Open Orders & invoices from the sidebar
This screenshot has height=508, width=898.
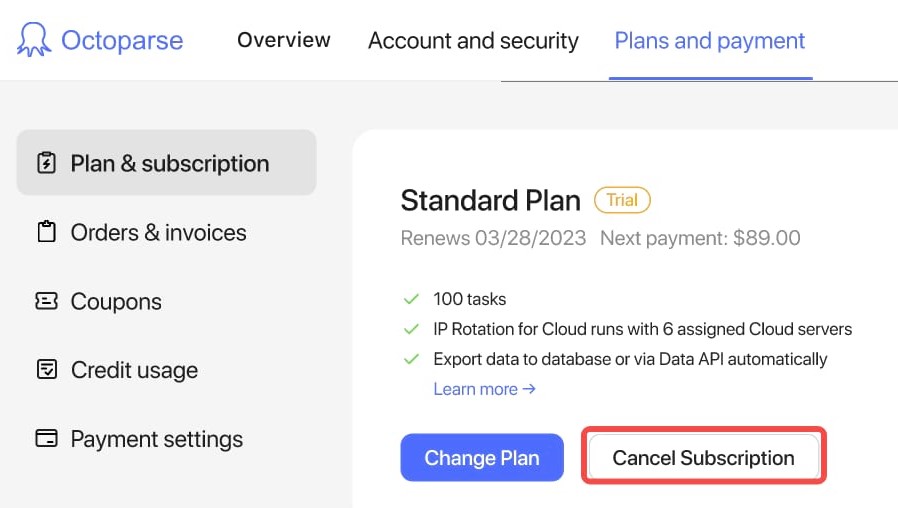click(158, 232)
